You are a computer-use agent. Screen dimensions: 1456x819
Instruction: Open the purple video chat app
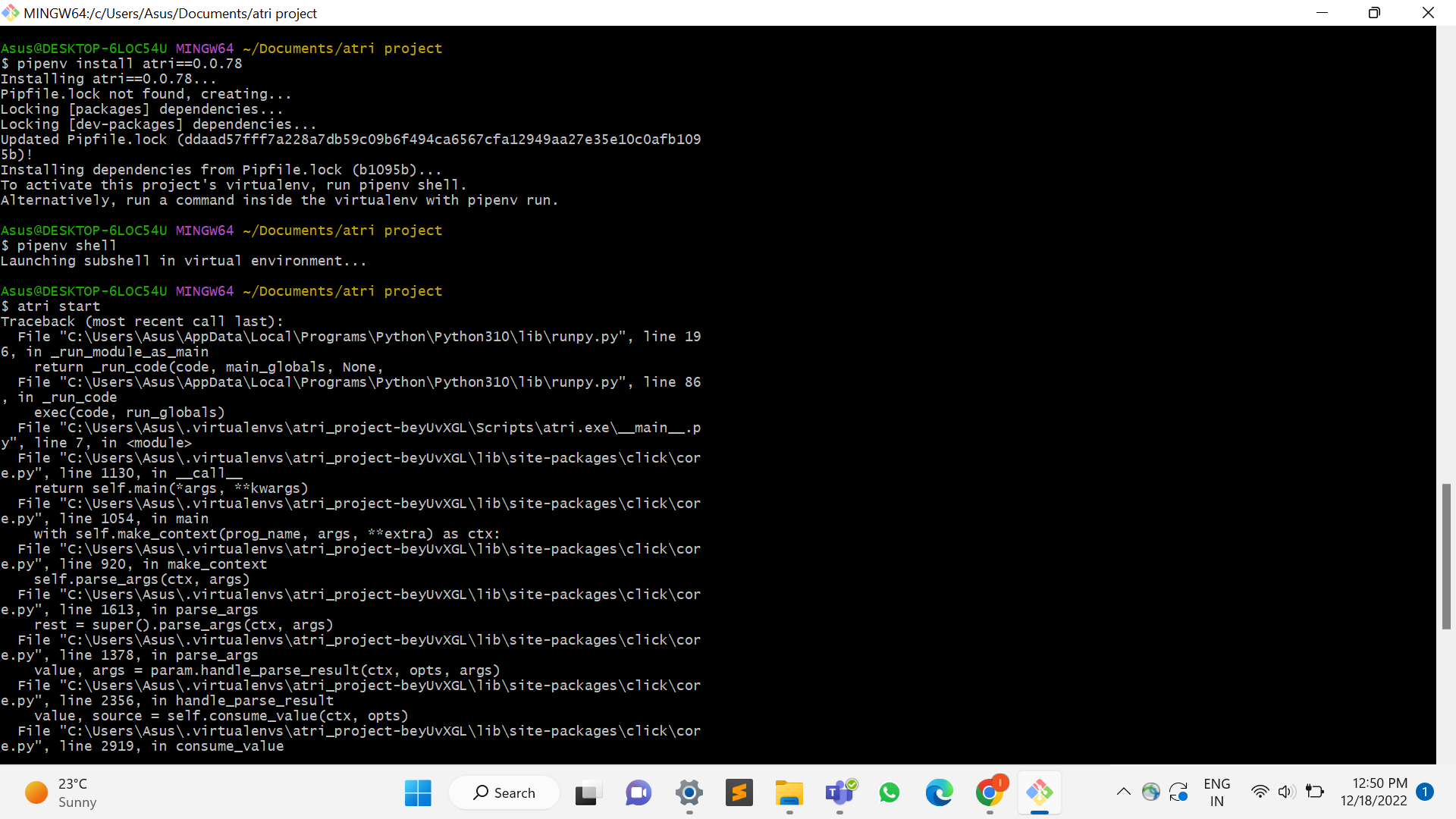coord(639,792)
